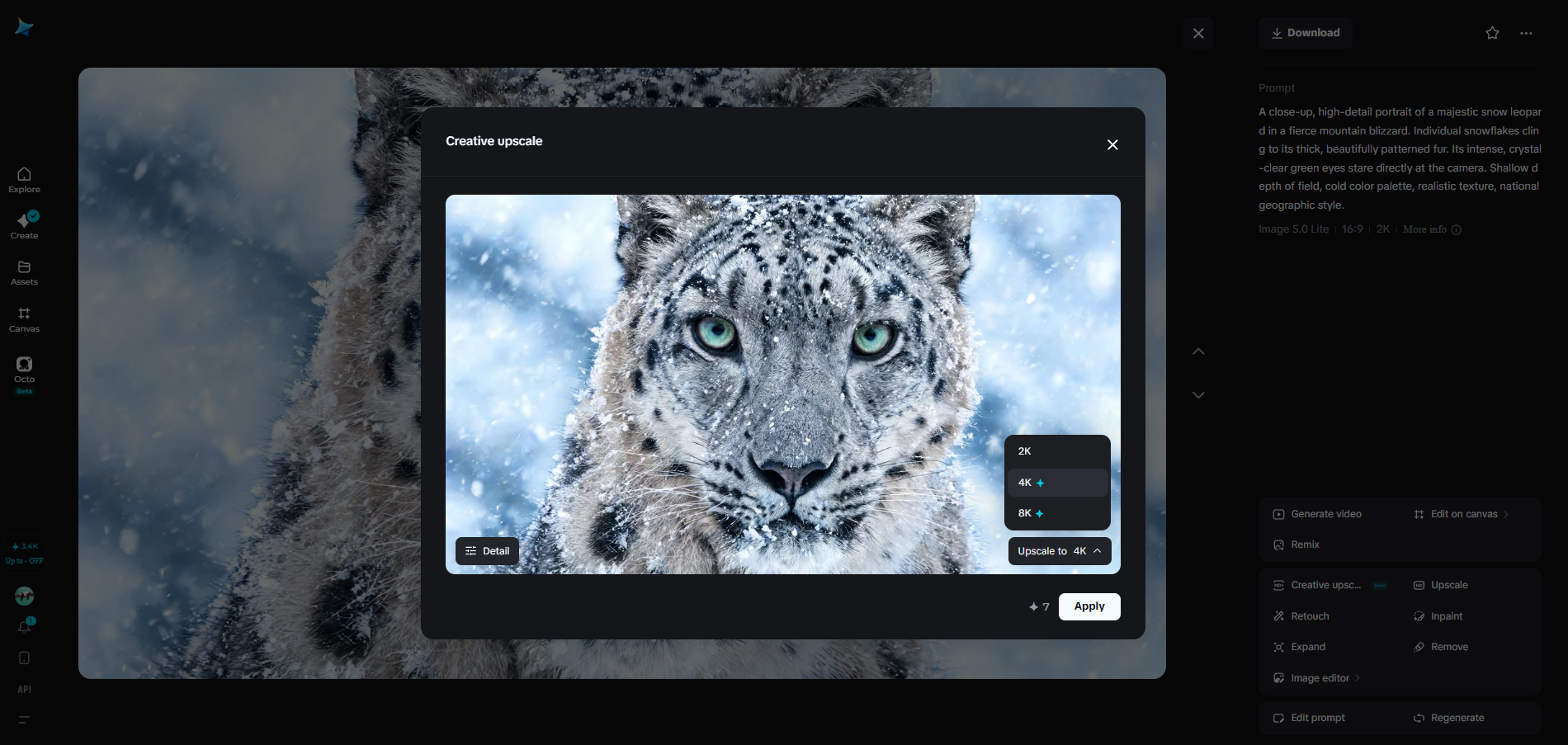Select Creative upscale in tools panel
Viewport: 1568px width, 745px height.
(1329, 585)
